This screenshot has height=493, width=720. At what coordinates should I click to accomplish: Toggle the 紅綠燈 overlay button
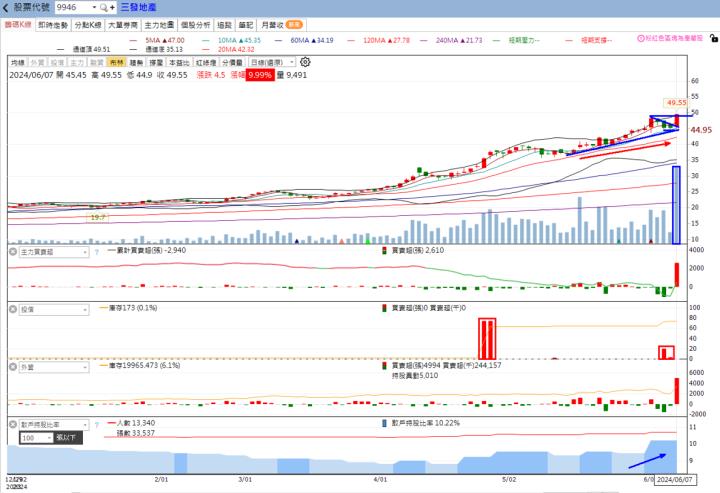[x=206, y=62]
